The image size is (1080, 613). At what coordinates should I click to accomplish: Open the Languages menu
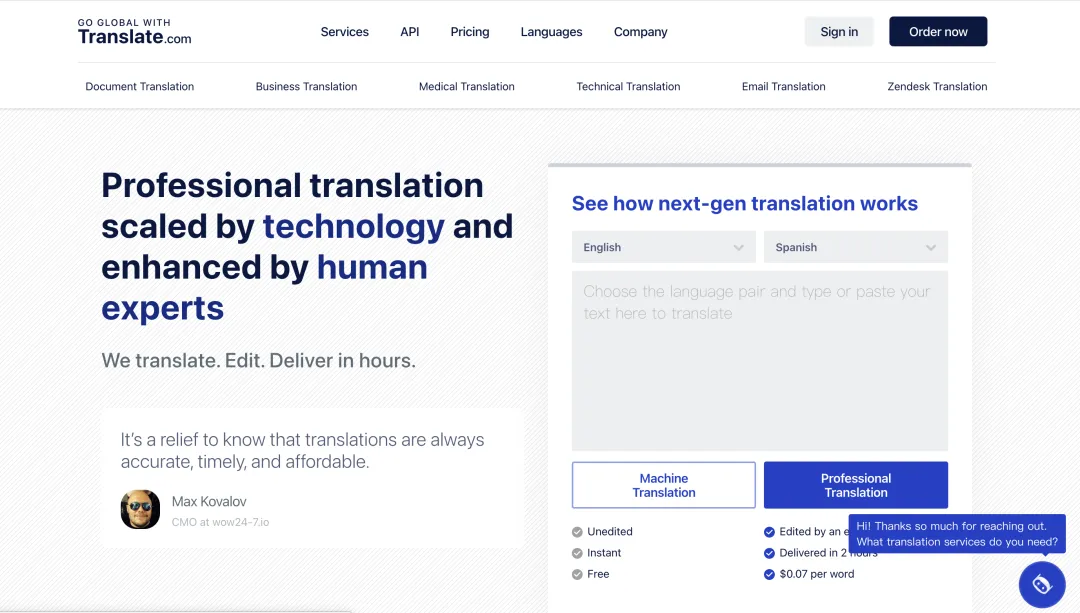[x=551, y=32]
